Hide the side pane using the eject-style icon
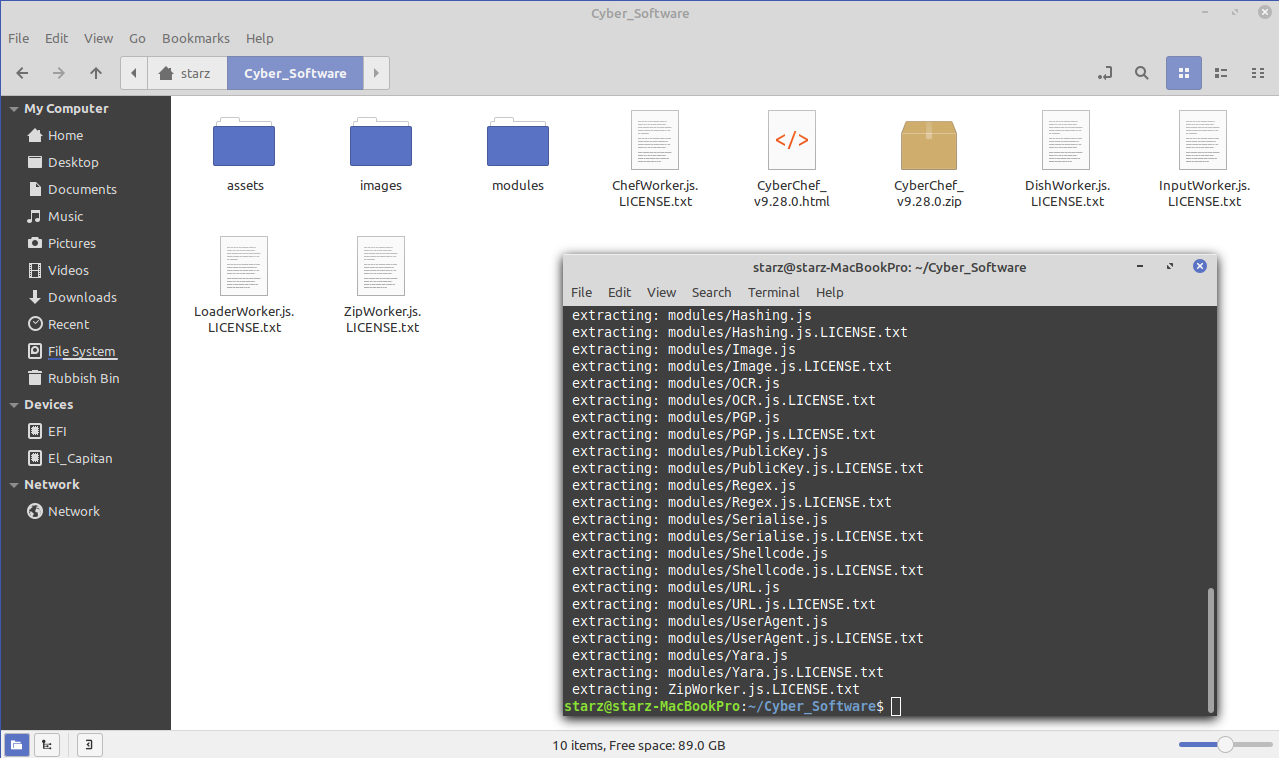 (89, 745)
